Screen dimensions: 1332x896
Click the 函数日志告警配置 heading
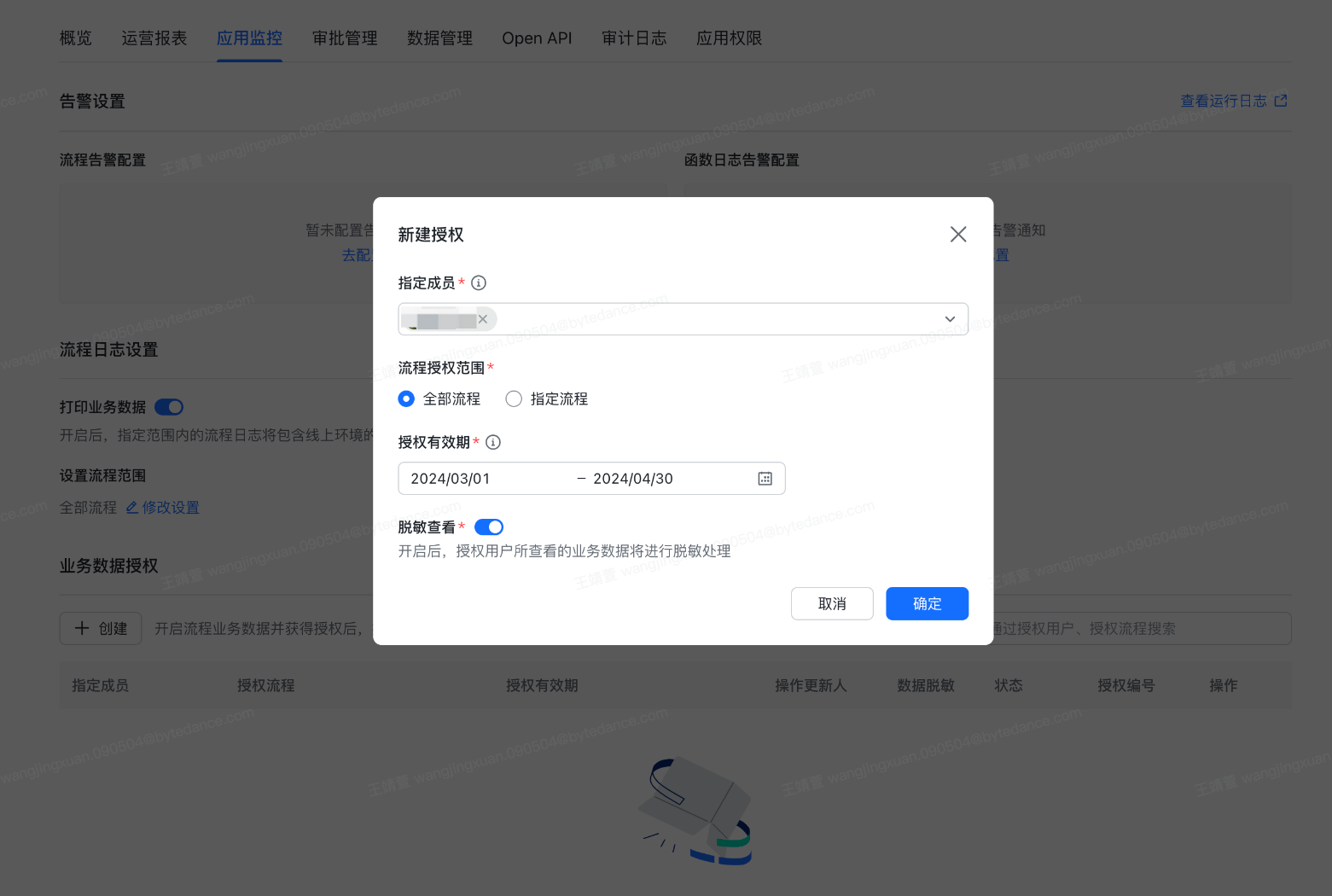click(742, 160)
